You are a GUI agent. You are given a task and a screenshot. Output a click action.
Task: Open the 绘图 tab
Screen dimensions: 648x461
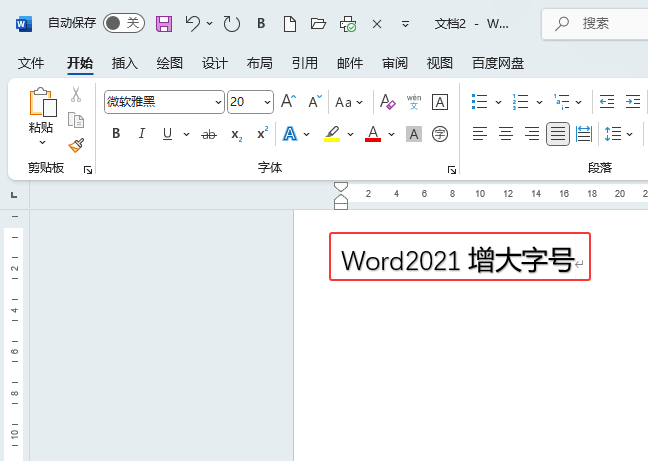(170, 63)
